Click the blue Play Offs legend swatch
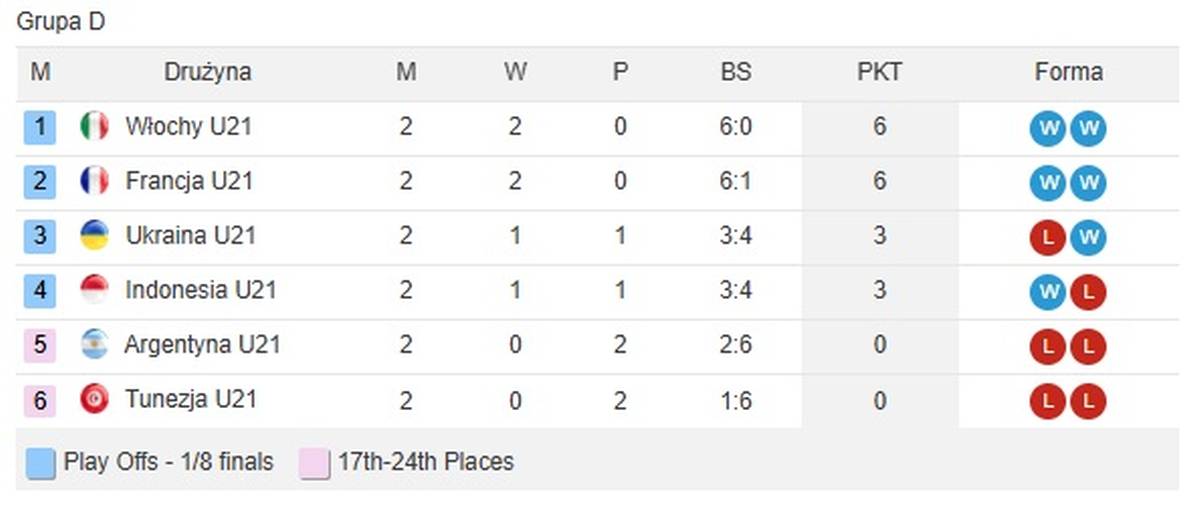This screenshot has width=1200, height=513. click(x=41, y=464)
